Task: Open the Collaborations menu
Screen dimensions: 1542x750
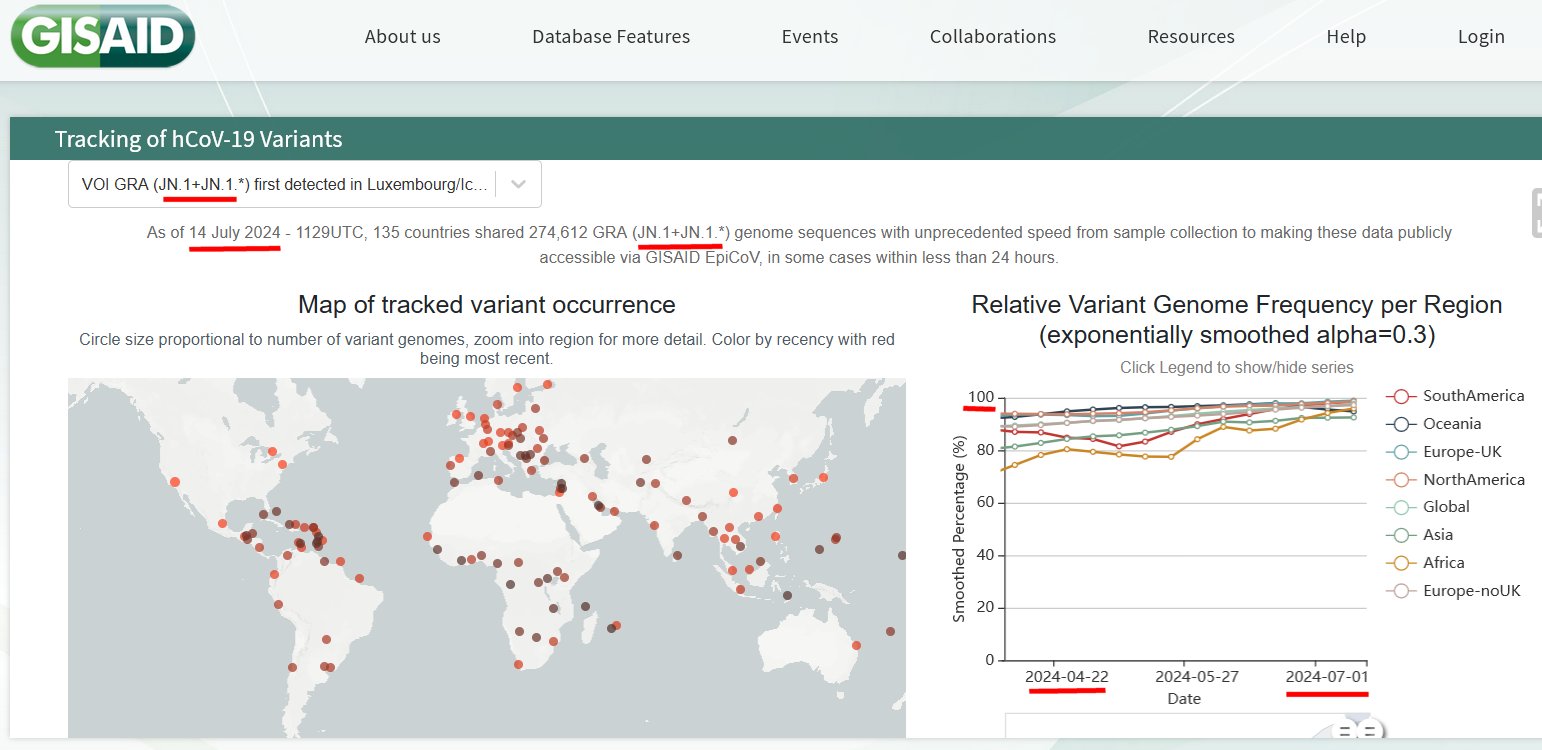Action: pyautogui.click(x=992, y=36)
